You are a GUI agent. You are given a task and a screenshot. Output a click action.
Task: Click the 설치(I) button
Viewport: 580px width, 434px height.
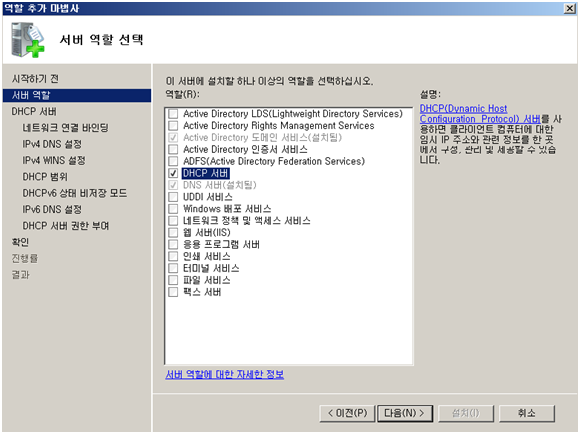pos(466,413)
